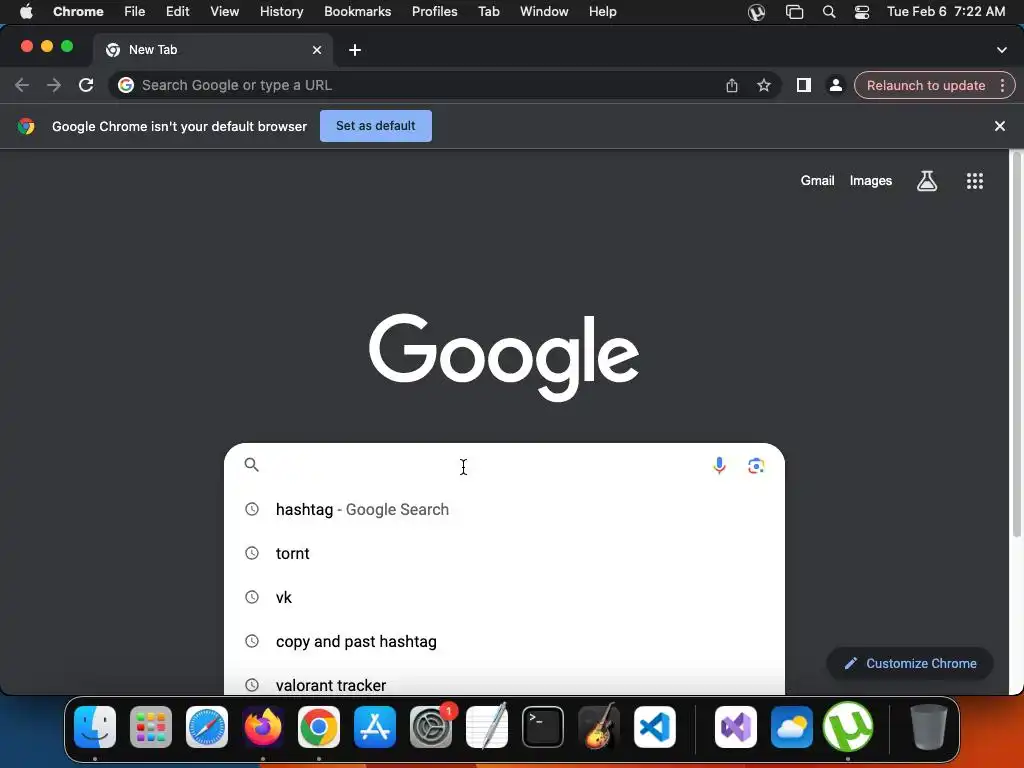Image resolution: width=1024 pixels, height=768 pixels.
Task: Click the page vertical scrollbar
Action: 1016,346
